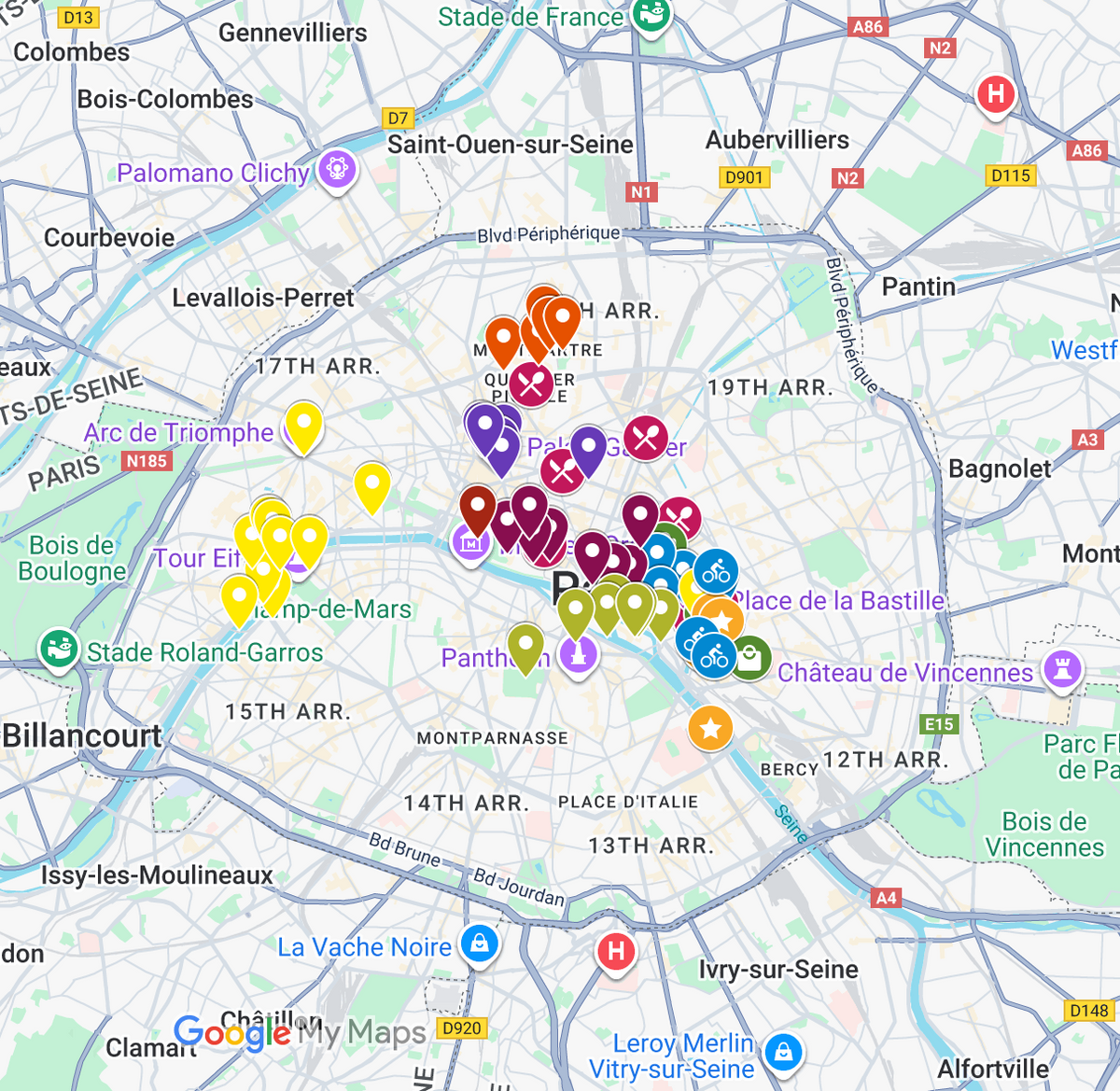Click the uppermost blue bicycle marker
The image size is (1120, 1091).
[x=716, y=571]
